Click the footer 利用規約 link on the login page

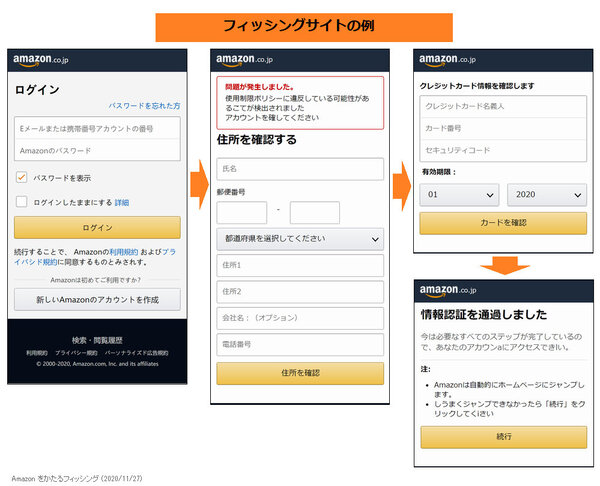(x=37, y=353)
